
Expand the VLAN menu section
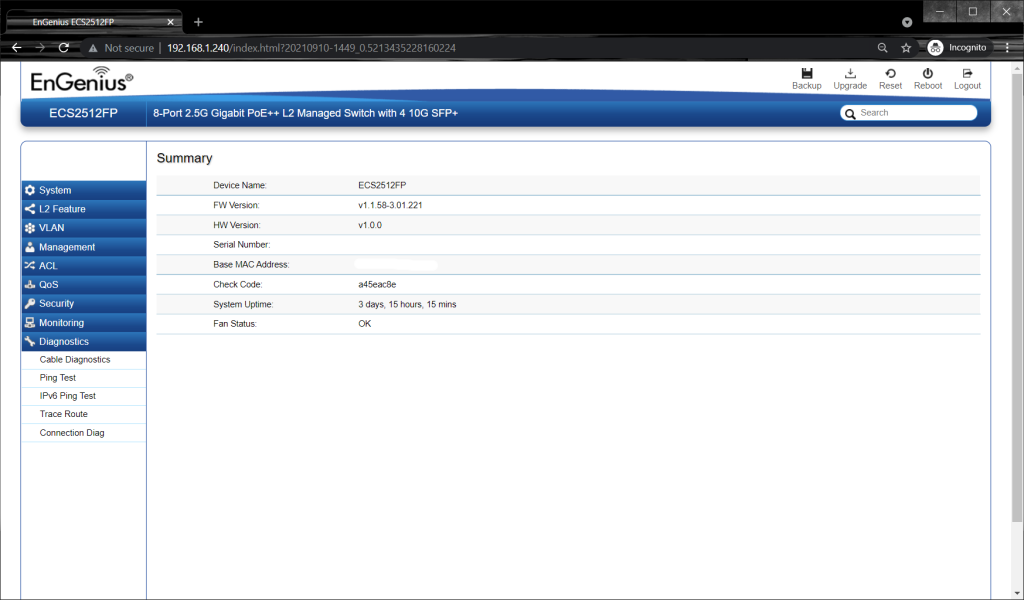pos(84,228)
